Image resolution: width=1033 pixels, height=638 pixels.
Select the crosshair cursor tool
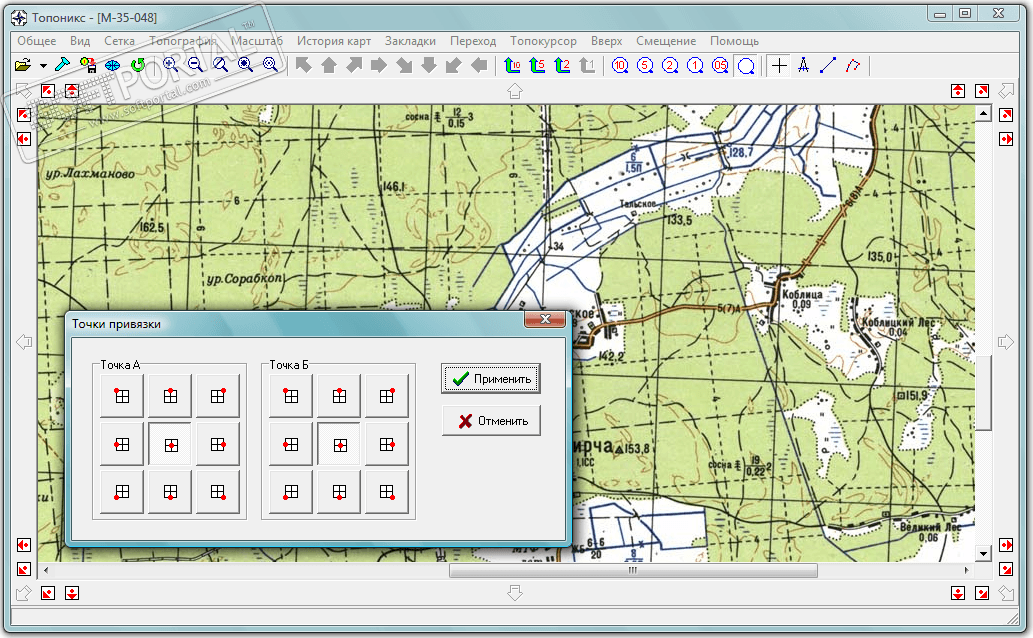(779, 66)
